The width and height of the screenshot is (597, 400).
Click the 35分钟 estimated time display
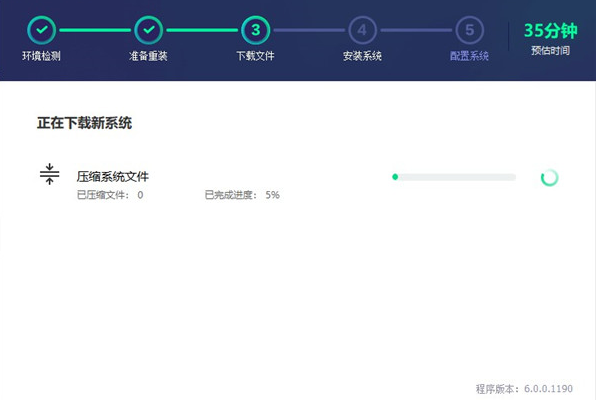coord(551,30)
